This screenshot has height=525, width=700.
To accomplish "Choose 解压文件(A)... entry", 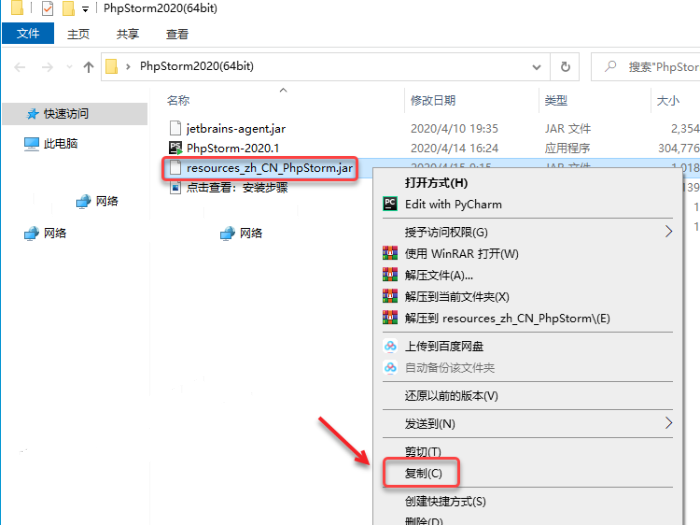I will [x=439, y=275].
